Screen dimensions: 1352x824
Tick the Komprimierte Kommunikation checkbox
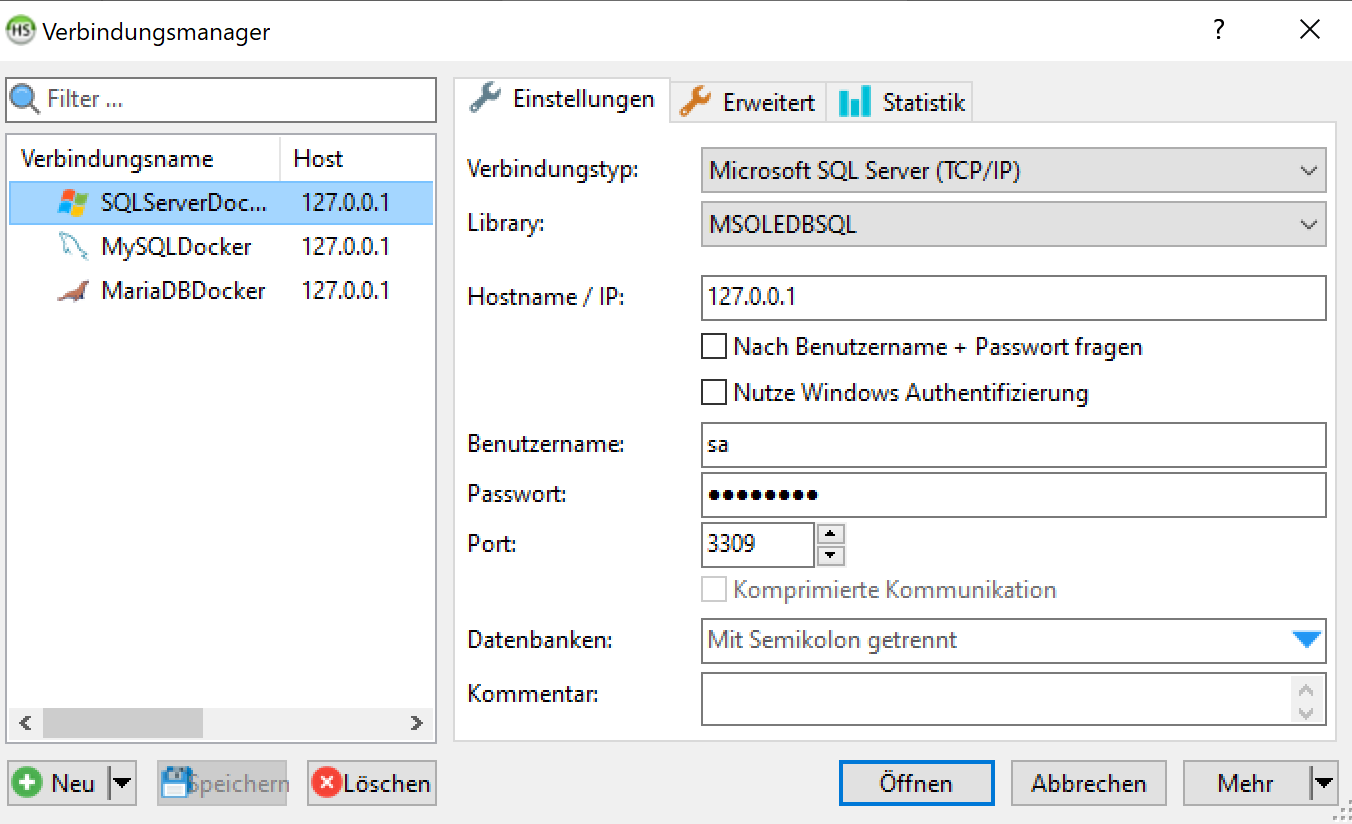[x=714, y=590]
